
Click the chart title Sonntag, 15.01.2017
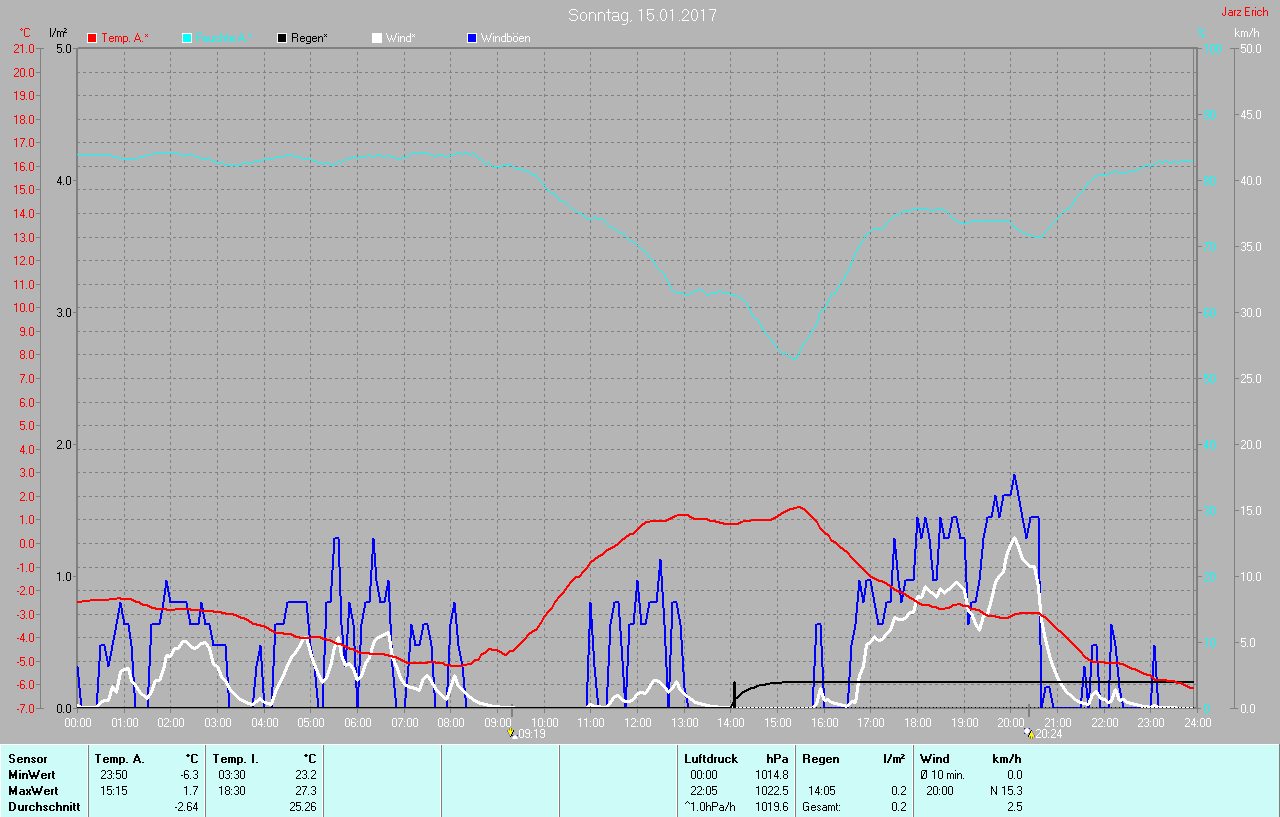(642, 15)
